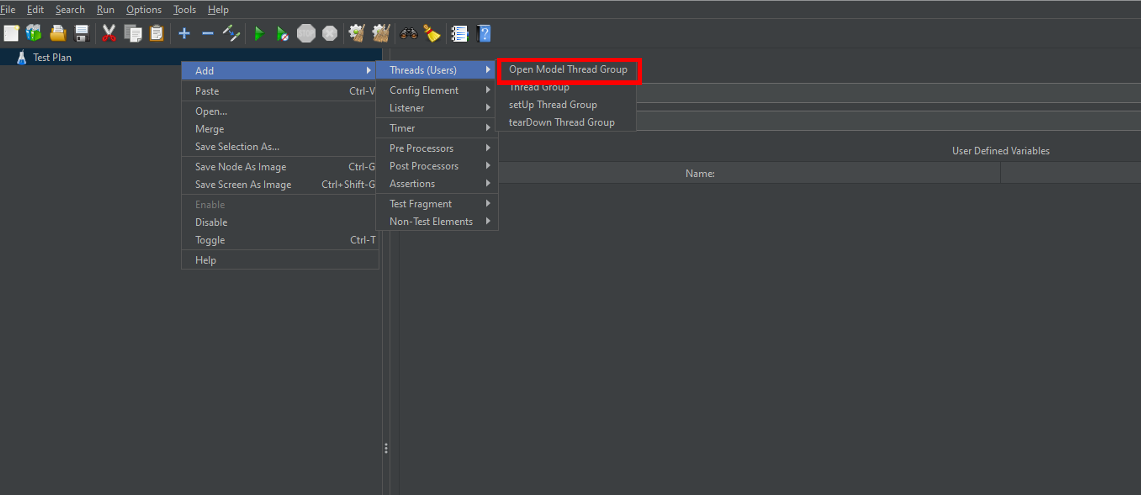Screen dimensions: 1141x495
Task: Click the Name: column header
Action: click(x=700, y=173)
